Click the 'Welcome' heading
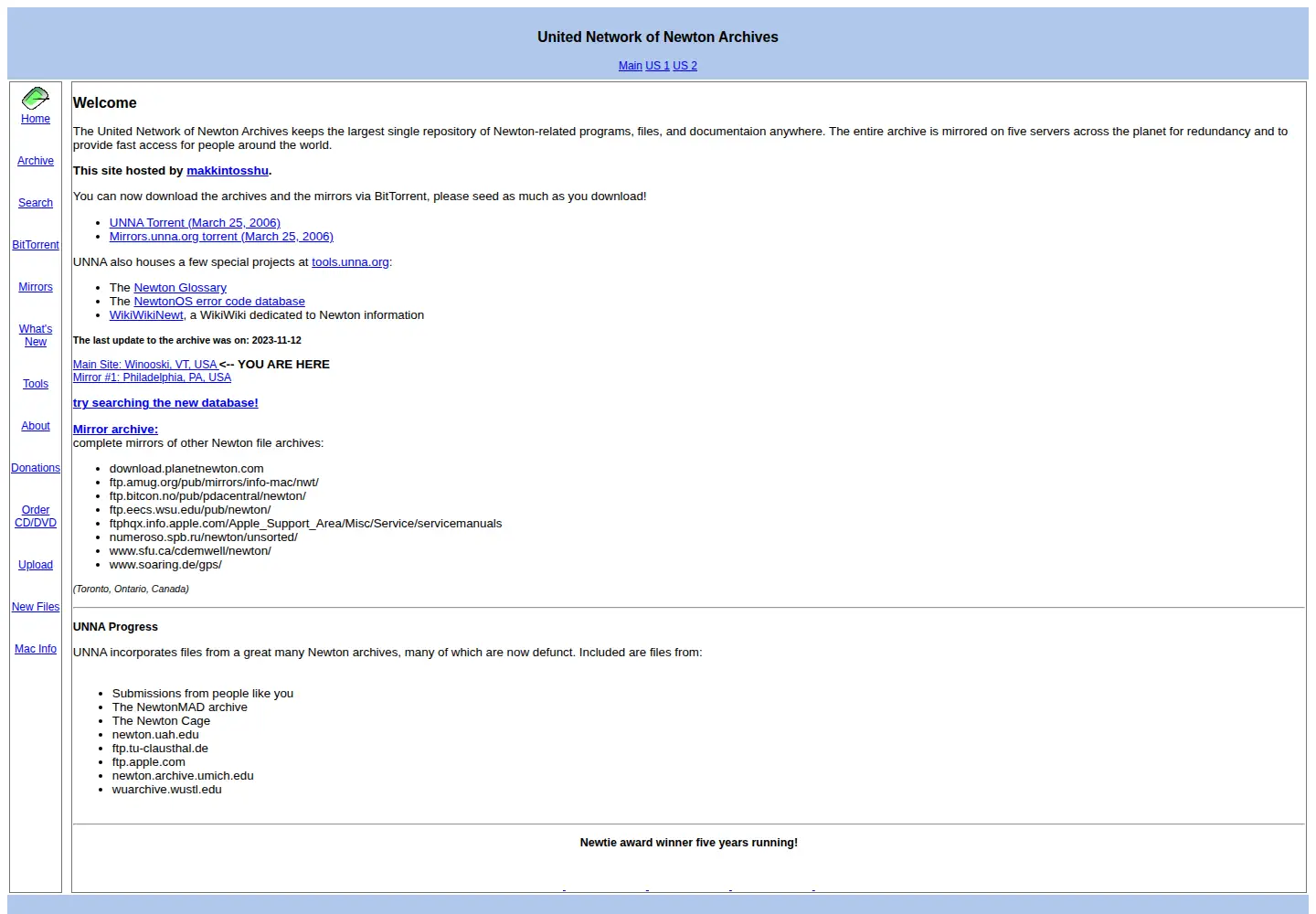 point(105,103)
